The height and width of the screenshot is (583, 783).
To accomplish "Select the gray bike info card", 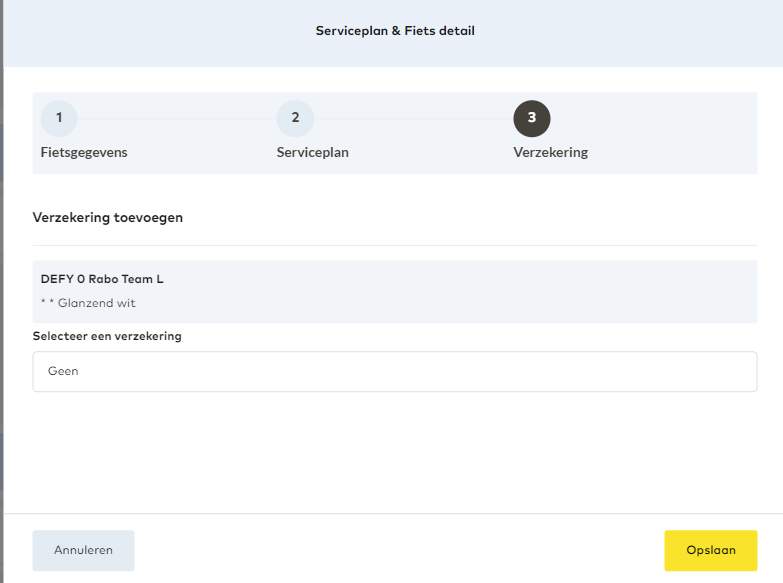I will point(500,291).
